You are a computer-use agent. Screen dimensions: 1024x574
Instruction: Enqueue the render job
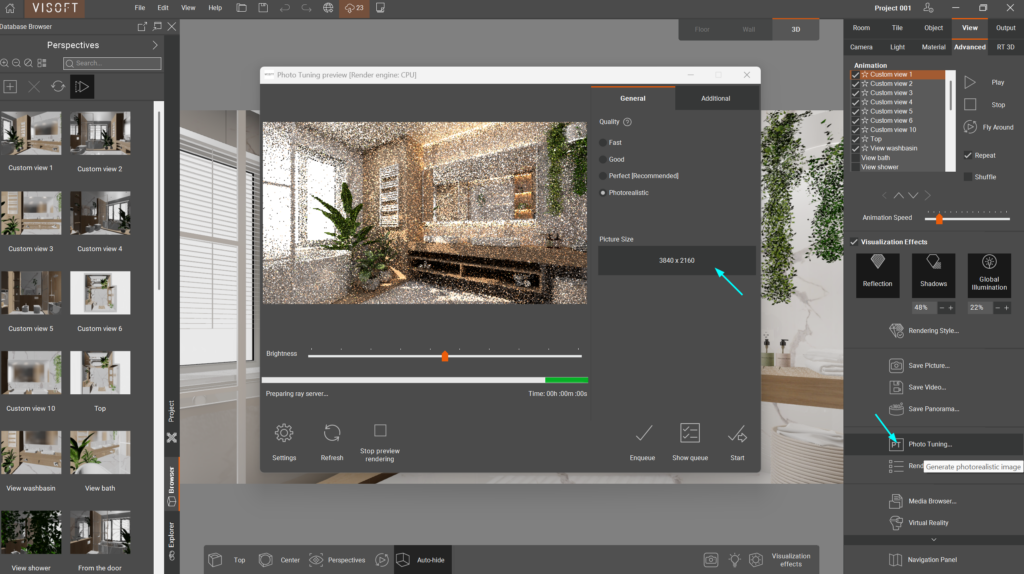[643, 441]
